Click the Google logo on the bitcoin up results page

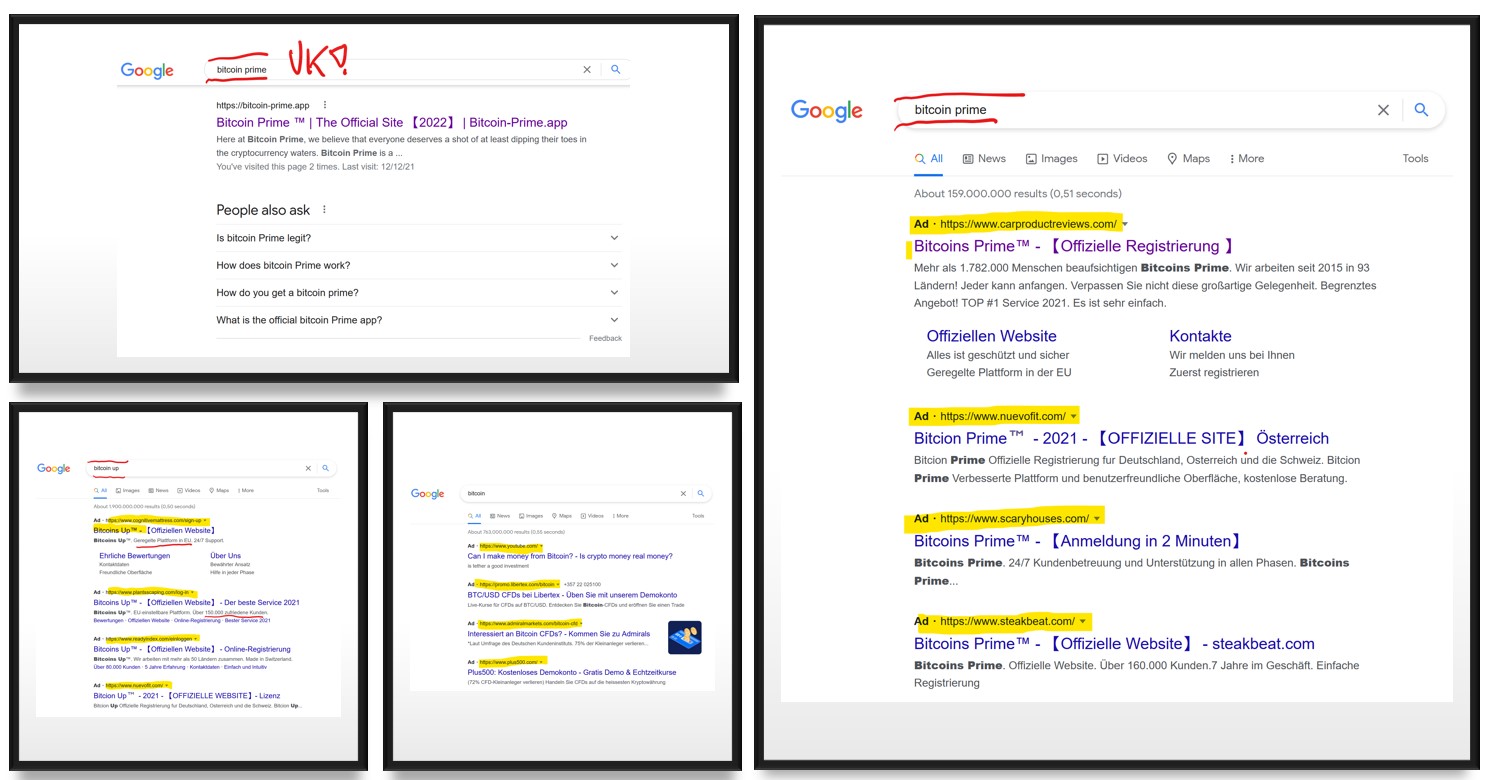(54, 468)
